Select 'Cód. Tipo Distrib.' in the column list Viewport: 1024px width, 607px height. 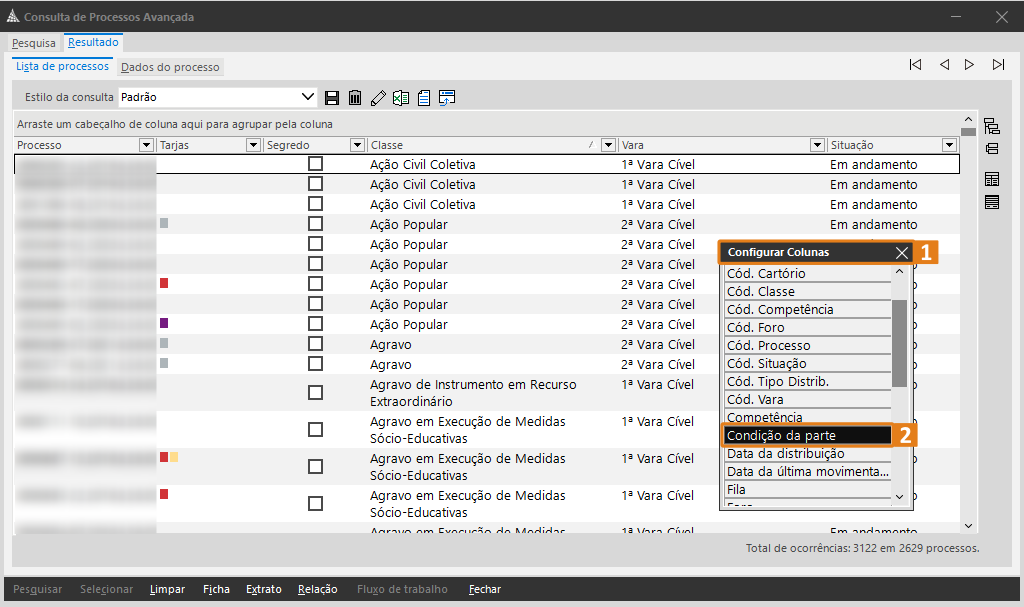[808, 381]
